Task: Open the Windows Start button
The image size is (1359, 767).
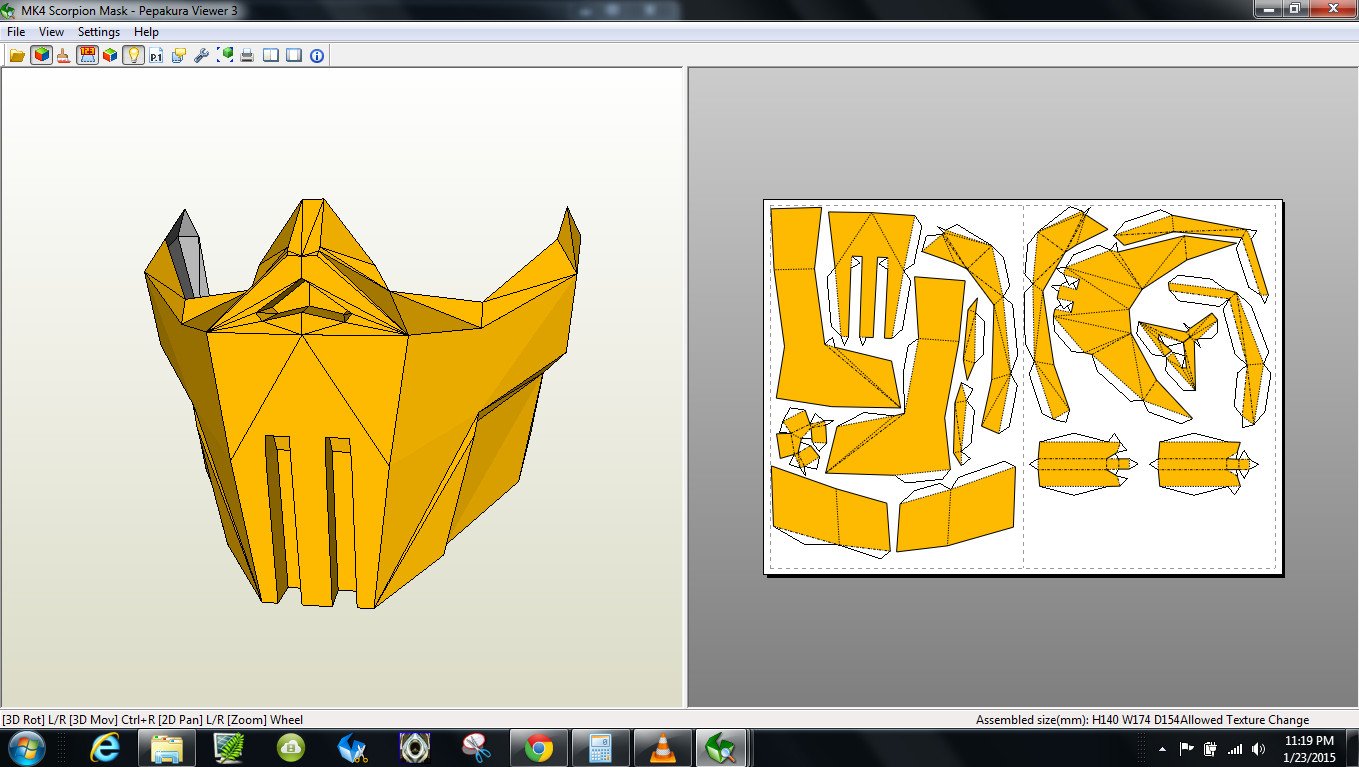Action: pos(25,748)
